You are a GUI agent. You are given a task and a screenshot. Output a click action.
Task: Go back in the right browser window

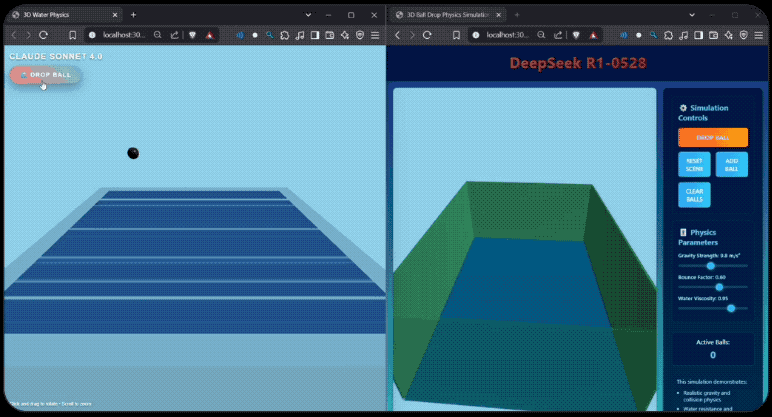pos(398,35)
